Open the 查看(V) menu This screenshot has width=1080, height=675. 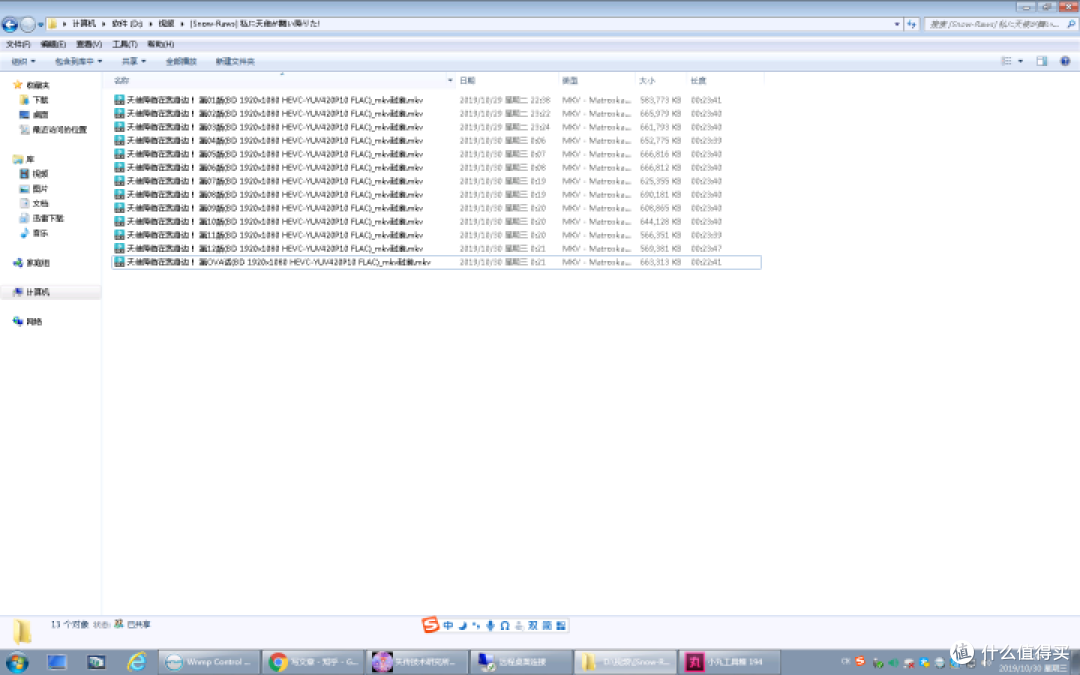89,44
